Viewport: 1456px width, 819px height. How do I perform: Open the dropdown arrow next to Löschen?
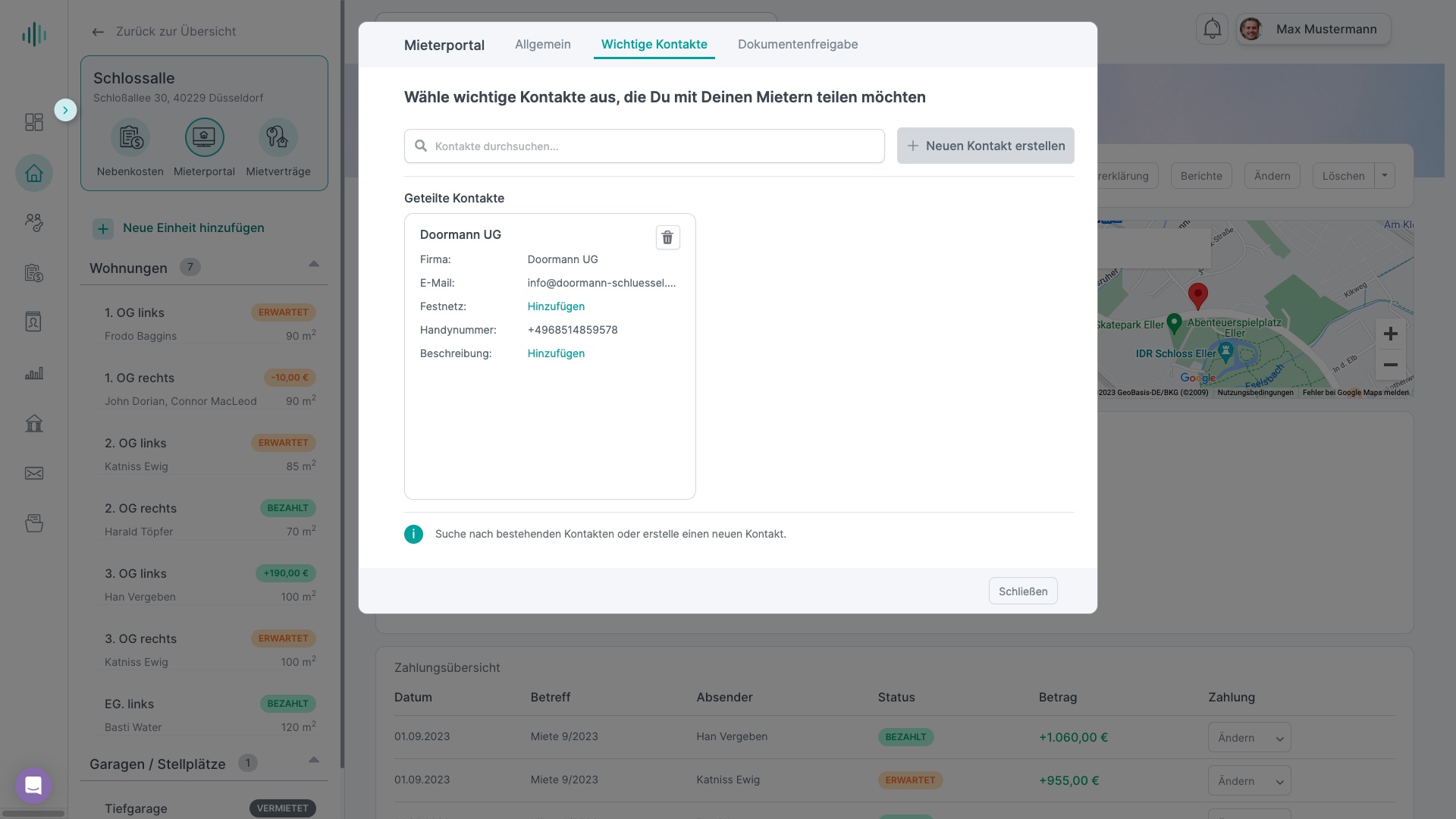1385,175
